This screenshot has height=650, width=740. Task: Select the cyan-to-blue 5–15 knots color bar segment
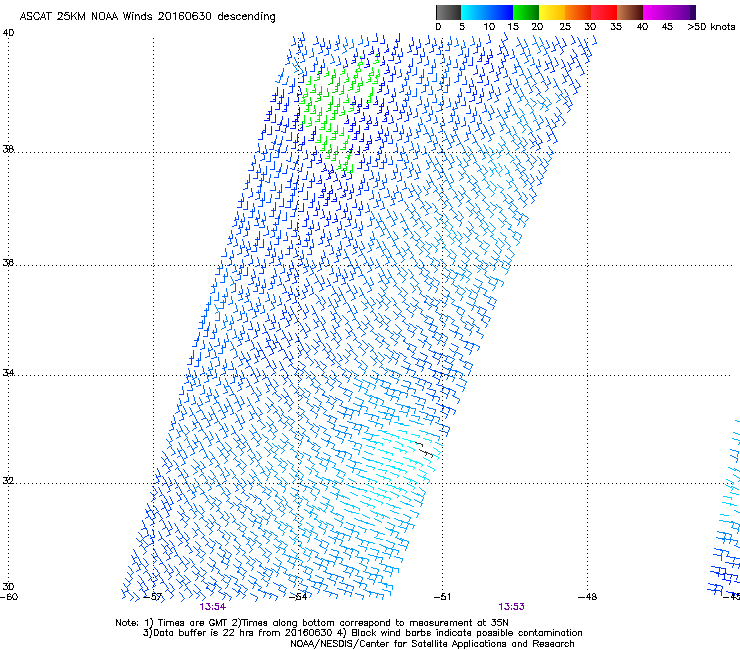(487, 12)
